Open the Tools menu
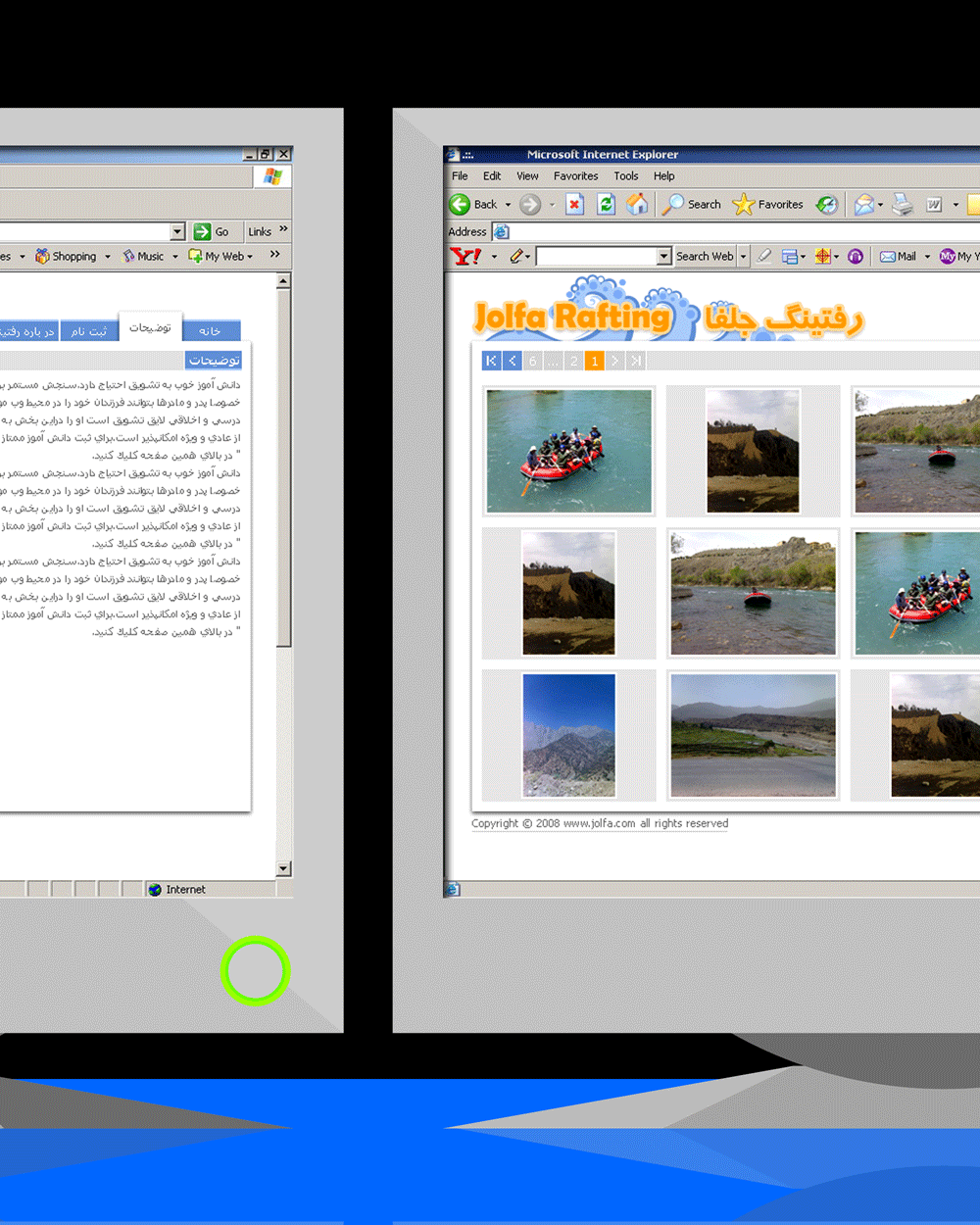 point(625,176)
